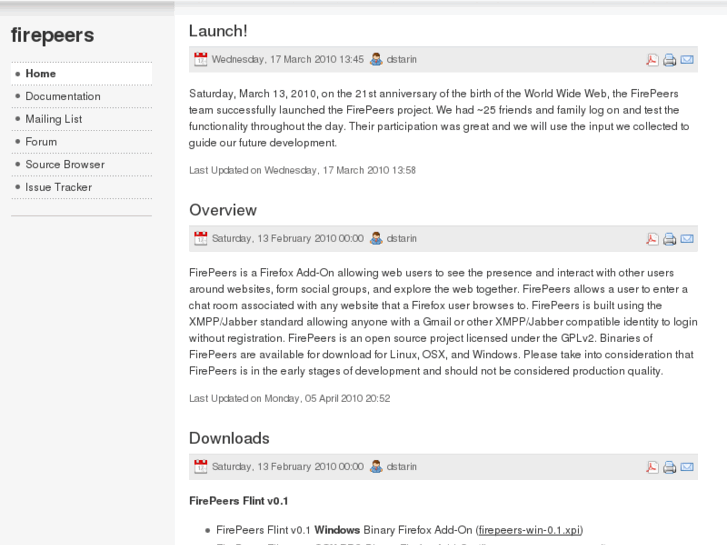
Task: Click printer icon in Downloads article header
Action: pos(670,467)
